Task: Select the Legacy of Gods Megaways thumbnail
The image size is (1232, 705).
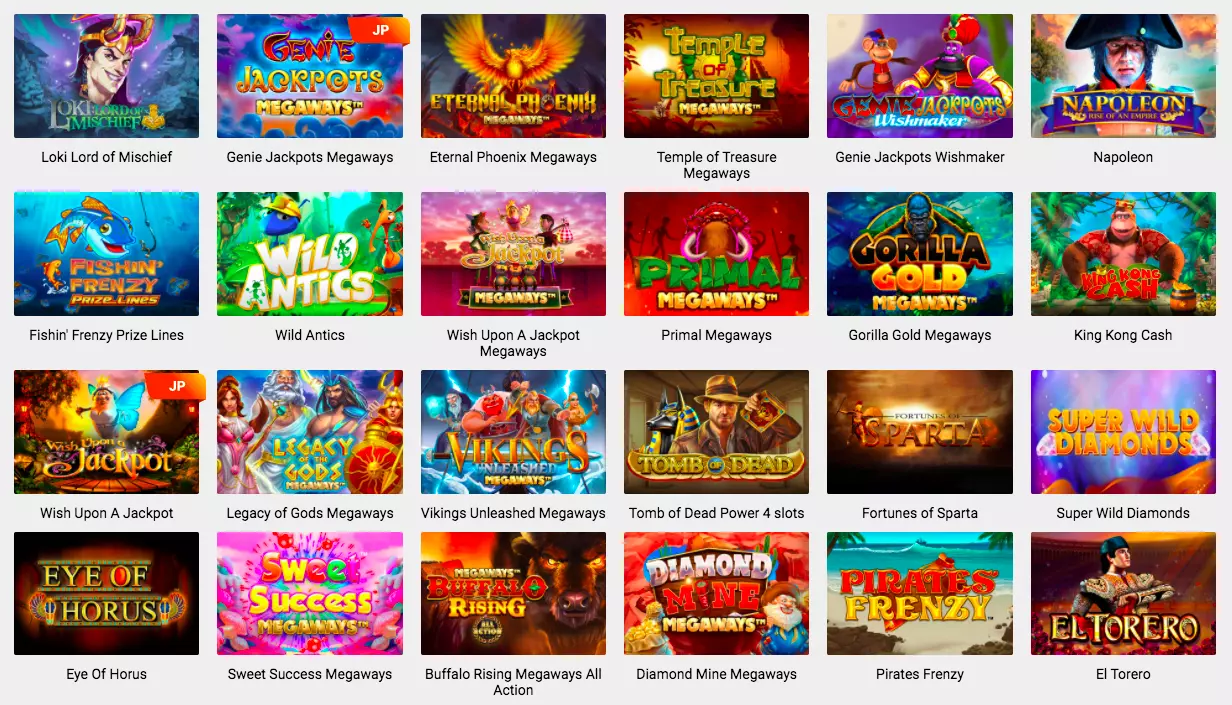Action: (x=310, y=432)
